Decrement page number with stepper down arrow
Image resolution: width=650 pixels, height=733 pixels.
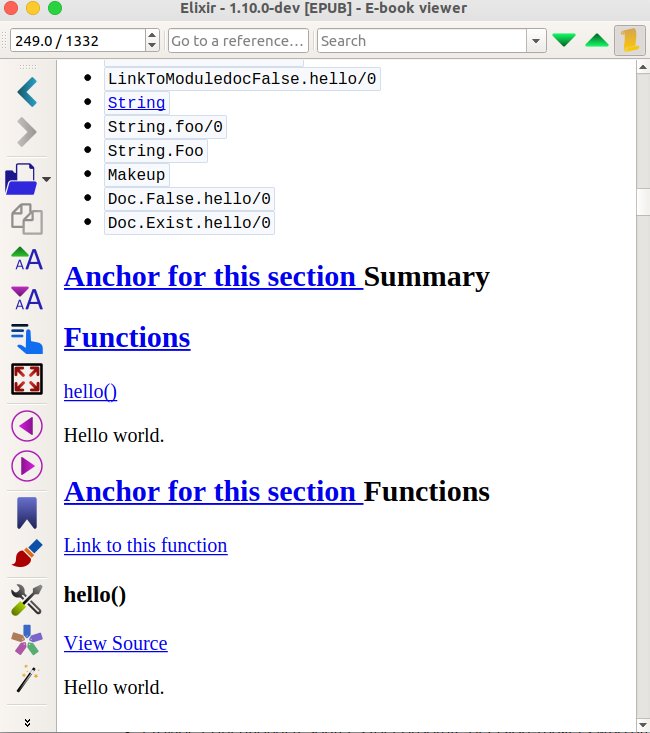point(152,46)
